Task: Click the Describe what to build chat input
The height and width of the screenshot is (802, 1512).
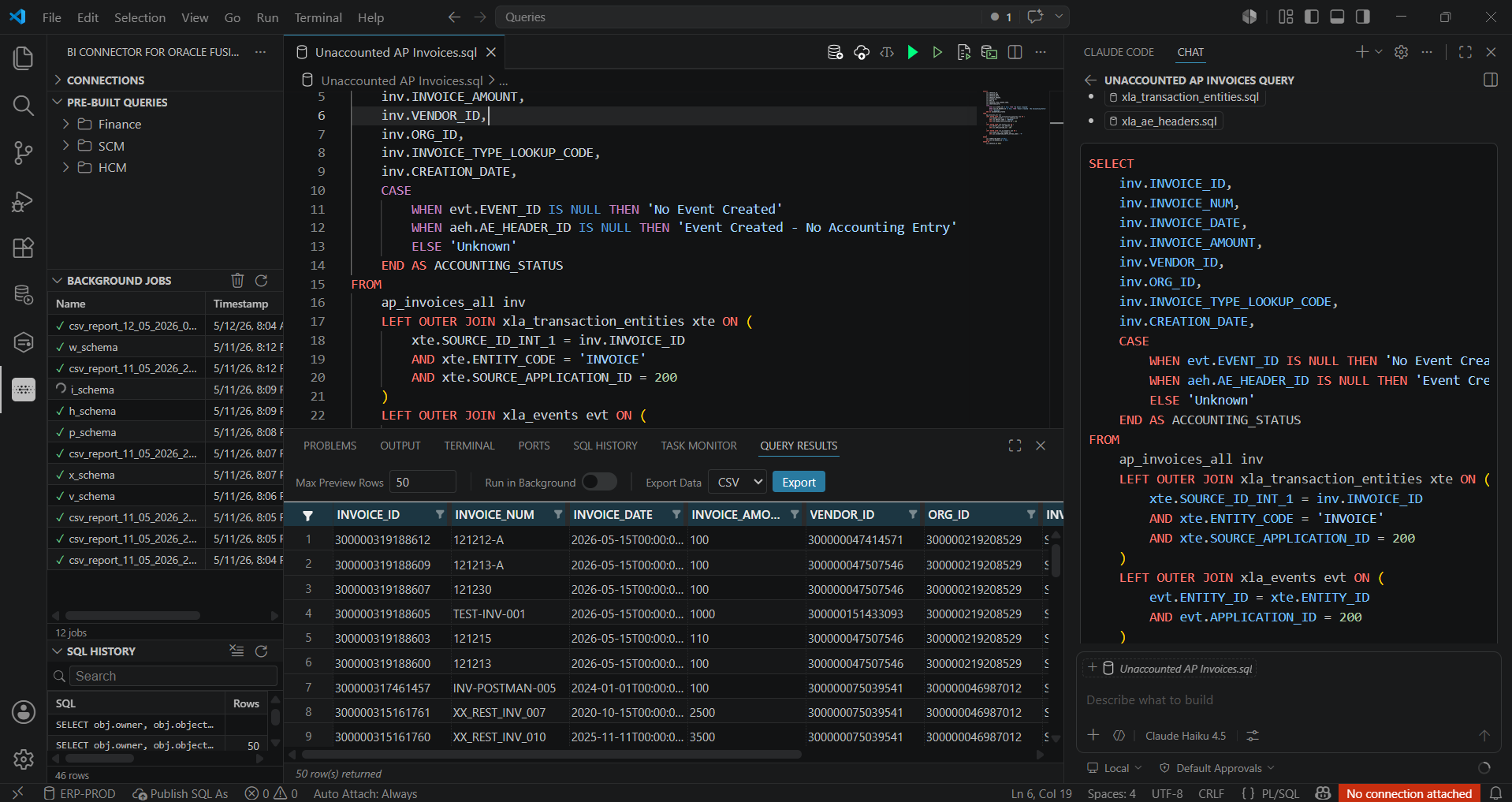Action: click(x=1288, y=699)
